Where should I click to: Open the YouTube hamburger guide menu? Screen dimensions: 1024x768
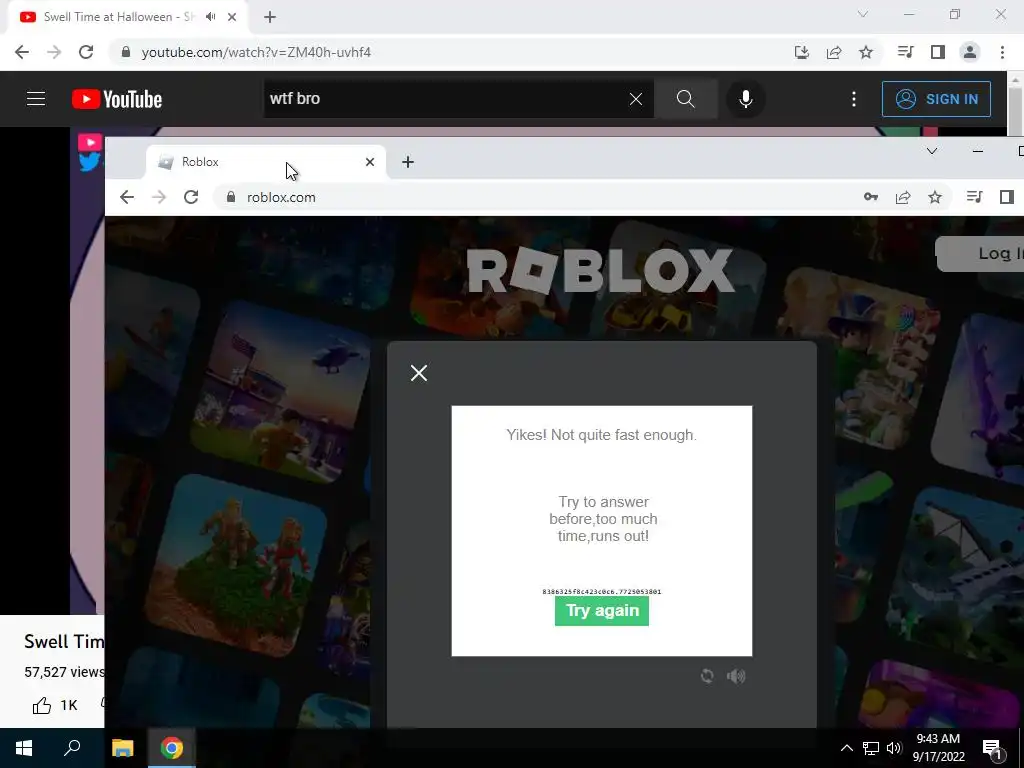tap(36, 99)
